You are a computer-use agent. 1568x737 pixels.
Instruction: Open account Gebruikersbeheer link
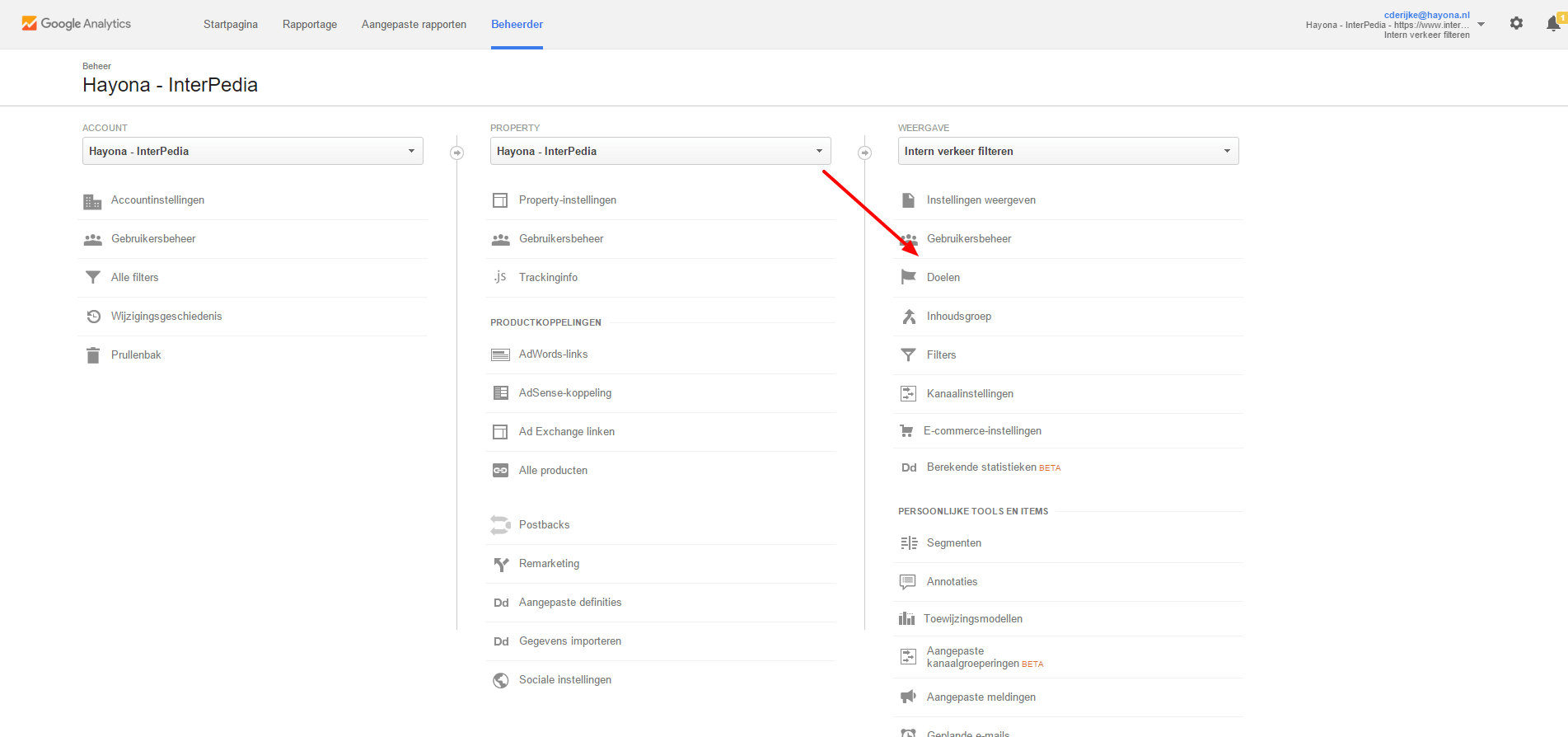tap(153, 239)
